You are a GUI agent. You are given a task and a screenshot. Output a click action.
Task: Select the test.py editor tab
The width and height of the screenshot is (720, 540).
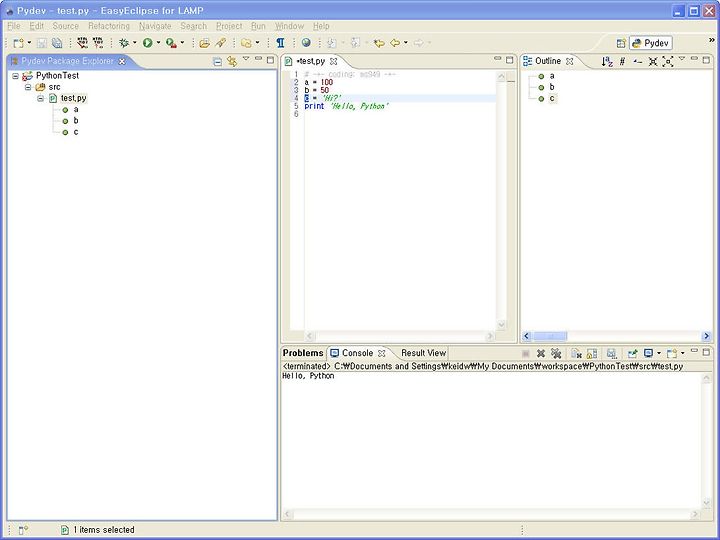point(311,61)
